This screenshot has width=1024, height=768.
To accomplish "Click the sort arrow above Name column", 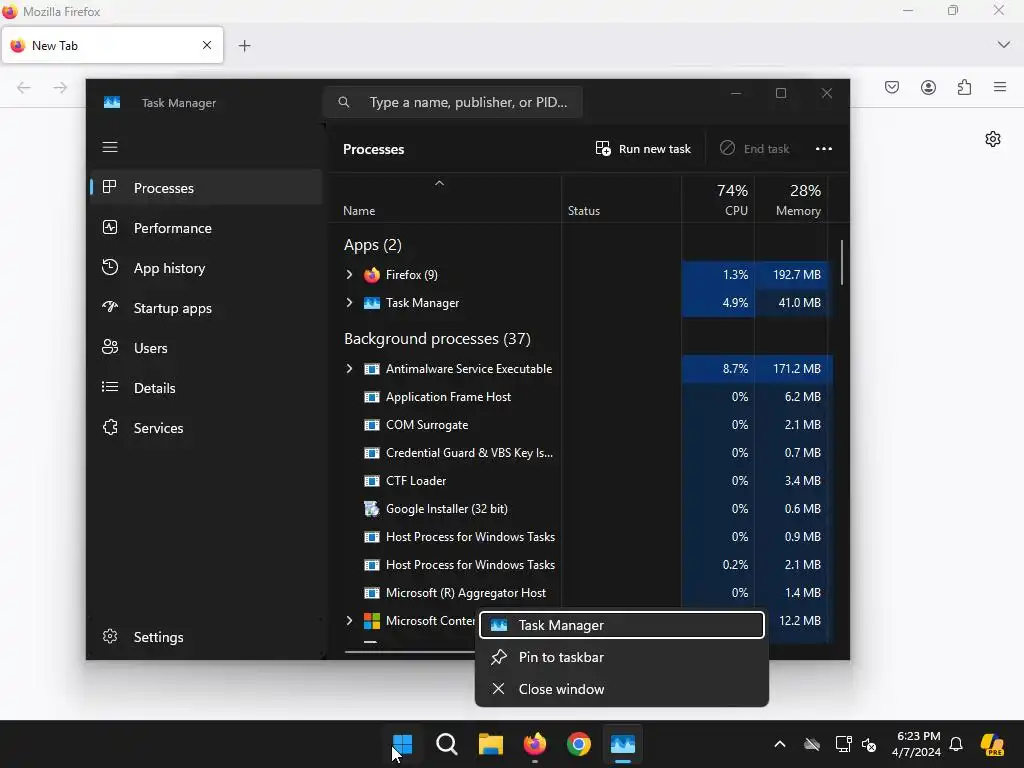I will point(440,184).
